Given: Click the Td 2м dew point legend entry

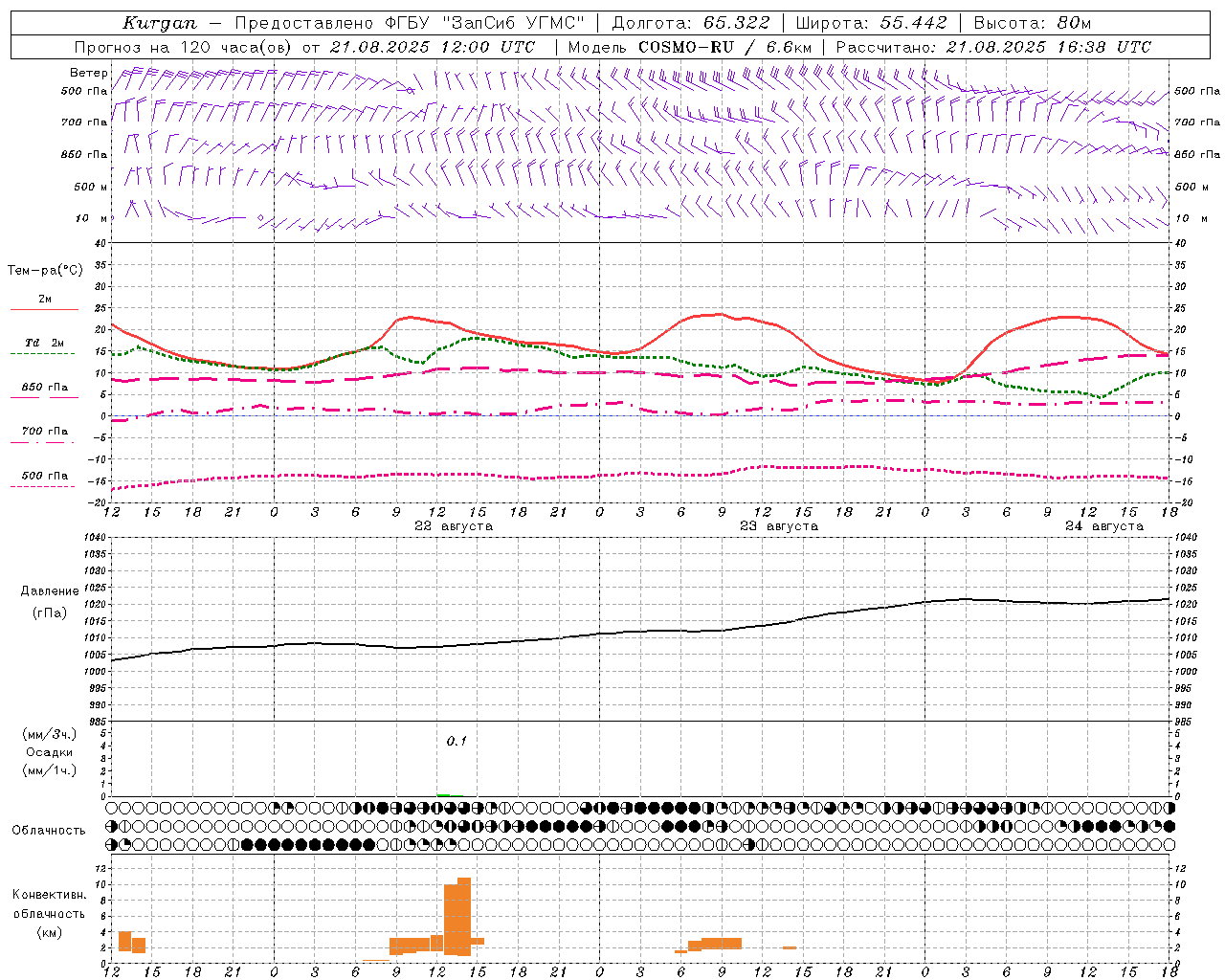Looking at the screenshot, I should (x=44, y=343).
